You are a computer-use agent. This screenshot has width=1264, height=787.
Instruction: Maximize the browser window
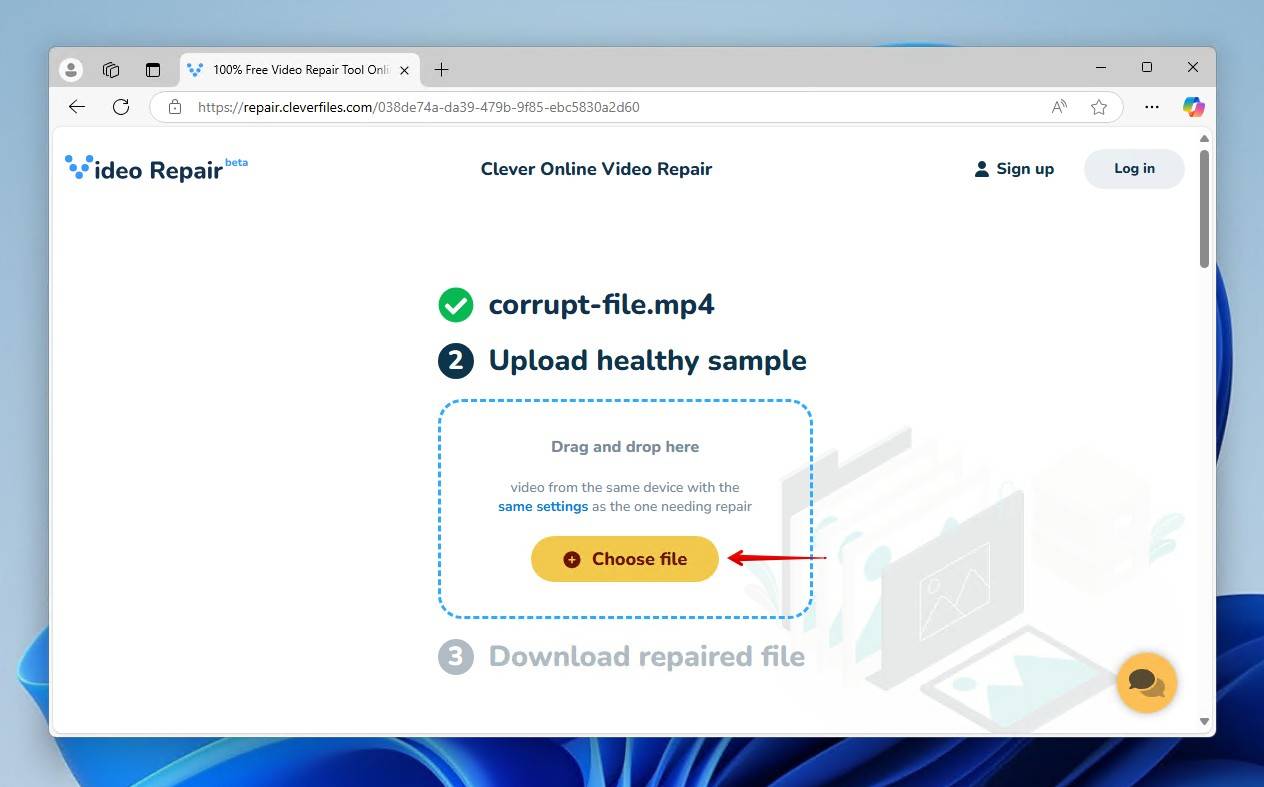pos(1147,67)
